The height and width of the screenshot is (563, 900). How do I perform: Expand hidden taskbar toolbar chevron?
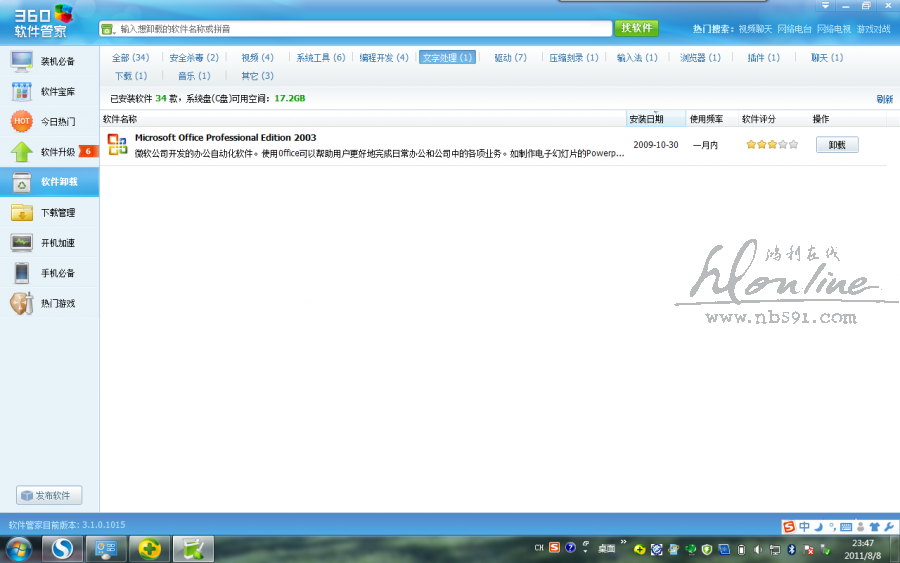click(623, 544)
